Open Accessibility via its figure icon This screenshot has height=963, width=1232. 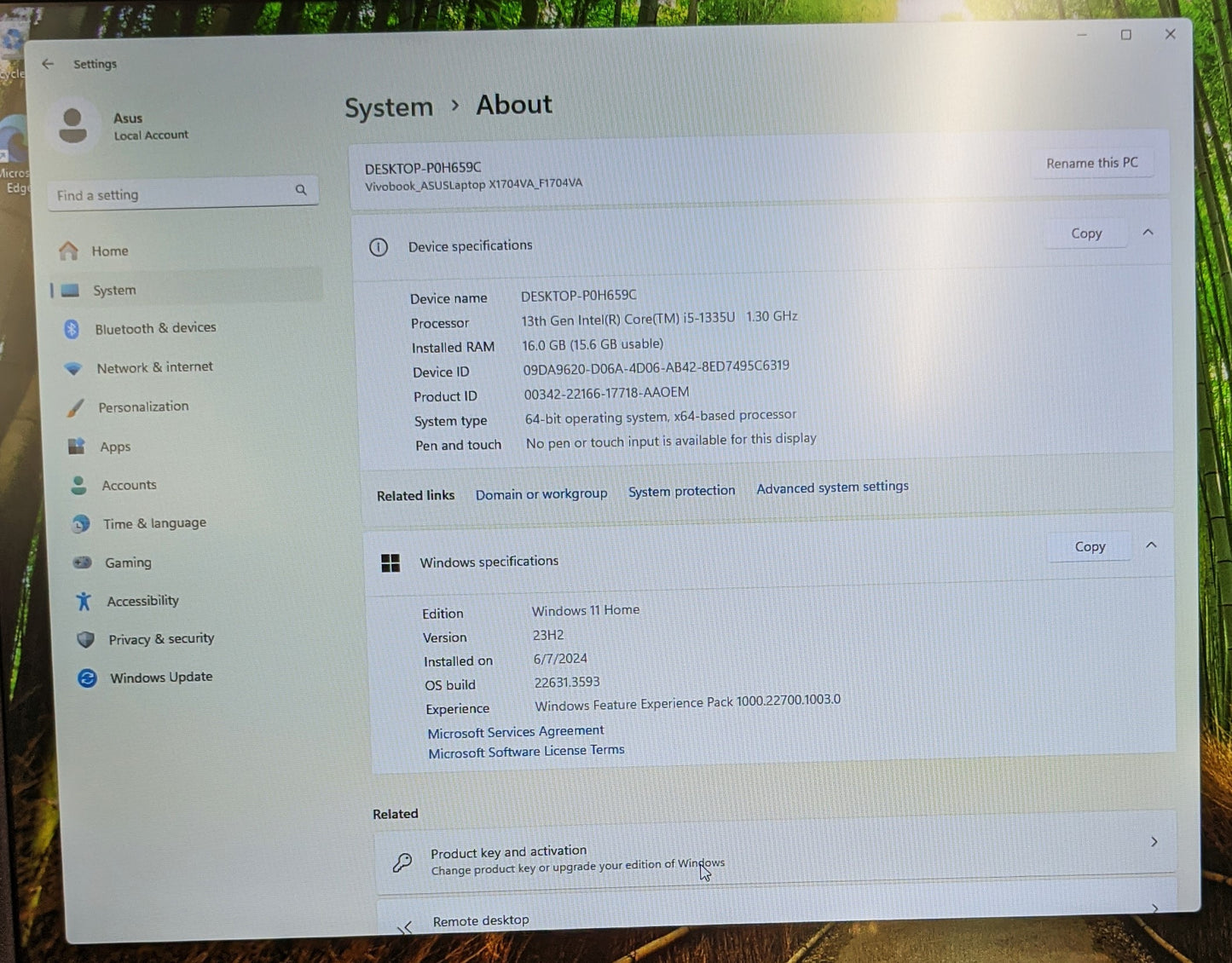(84, 602)
